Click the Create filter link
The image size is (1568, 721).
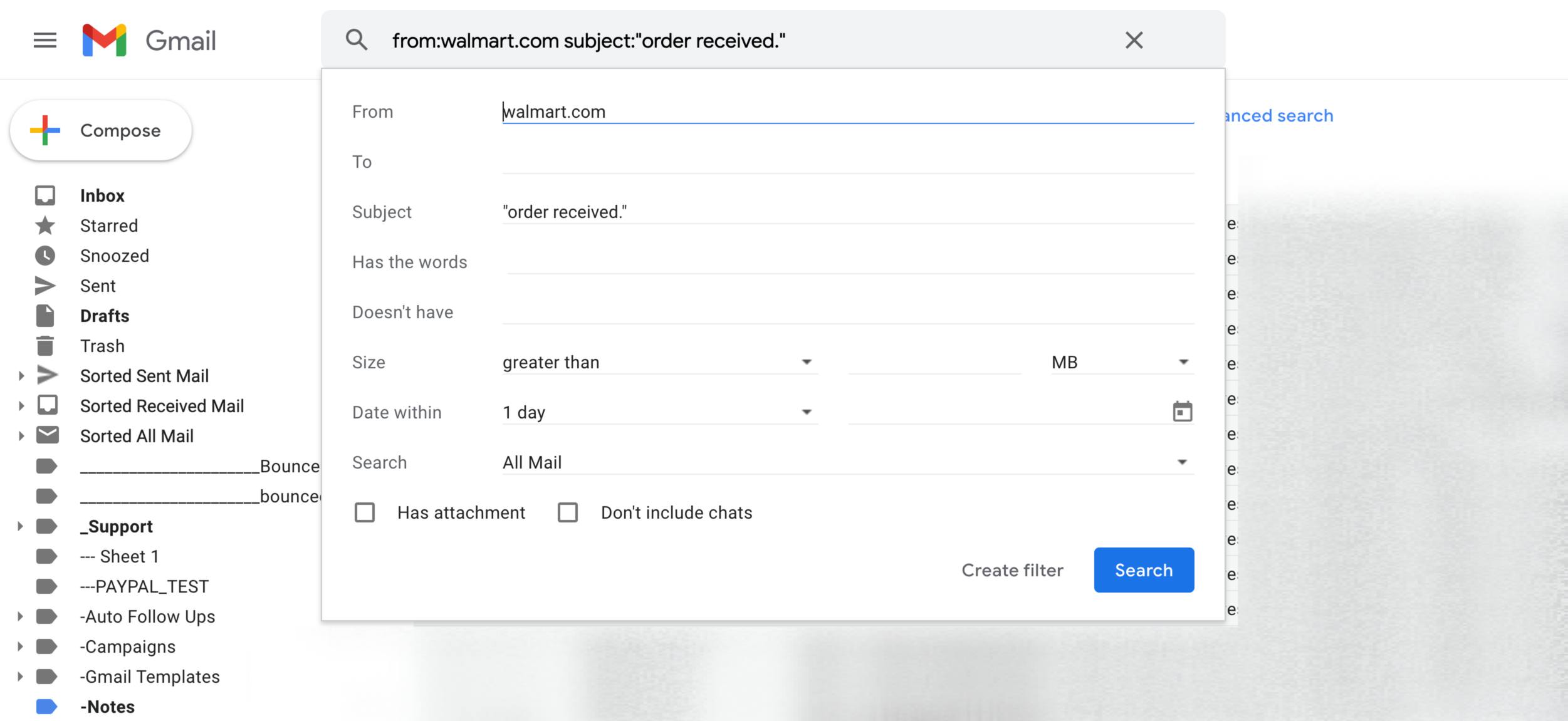tap(1012, 570)
